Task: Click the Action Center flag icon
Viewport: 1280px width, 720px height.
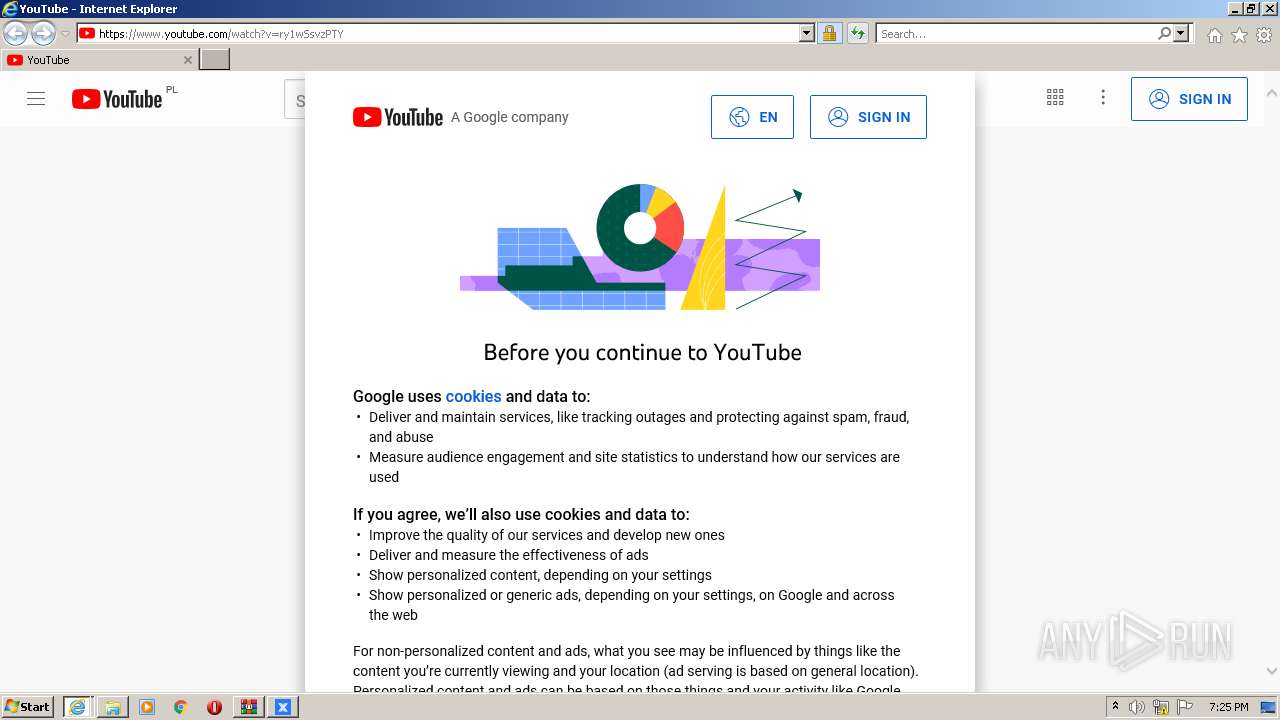Action: [x=1185, y=707]
